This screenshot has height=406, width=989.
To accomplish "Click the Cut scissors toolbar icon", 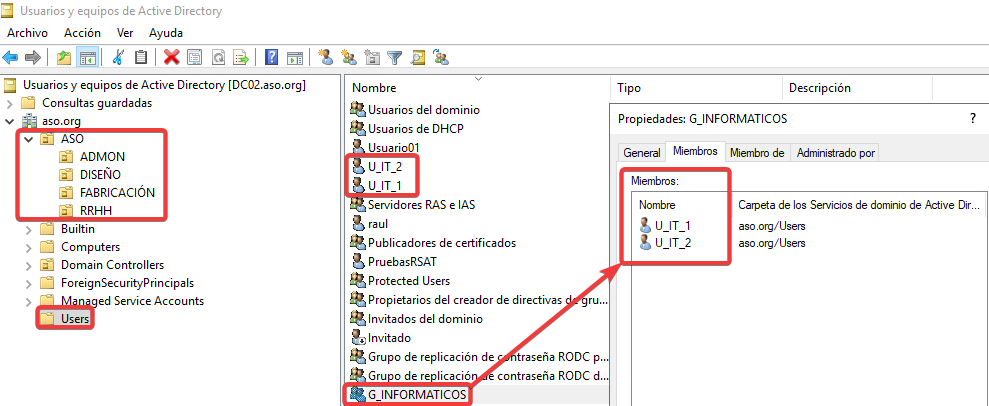I will pos(119,57).
